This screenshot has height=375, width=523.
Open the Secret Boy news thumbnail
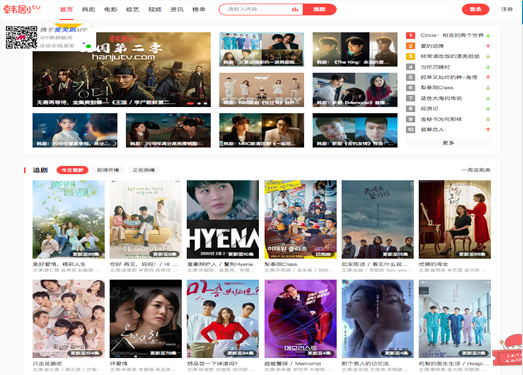click(x=262, y=90)
